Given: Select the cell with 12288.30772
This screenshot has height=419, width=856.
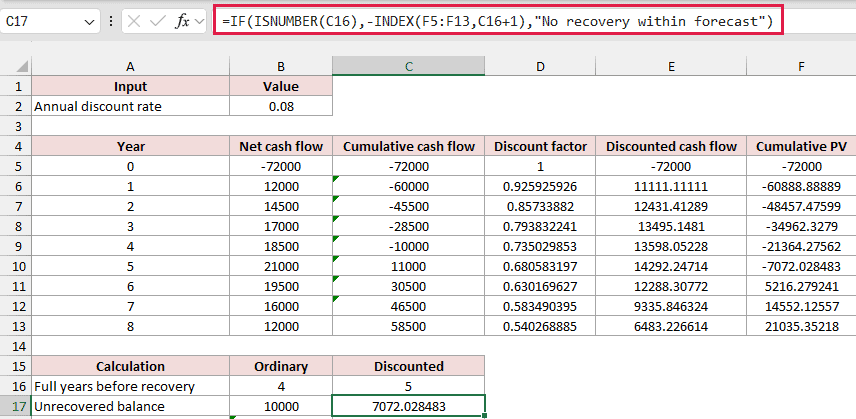Looking at the screenshot, I should click(x=671, y=286).
